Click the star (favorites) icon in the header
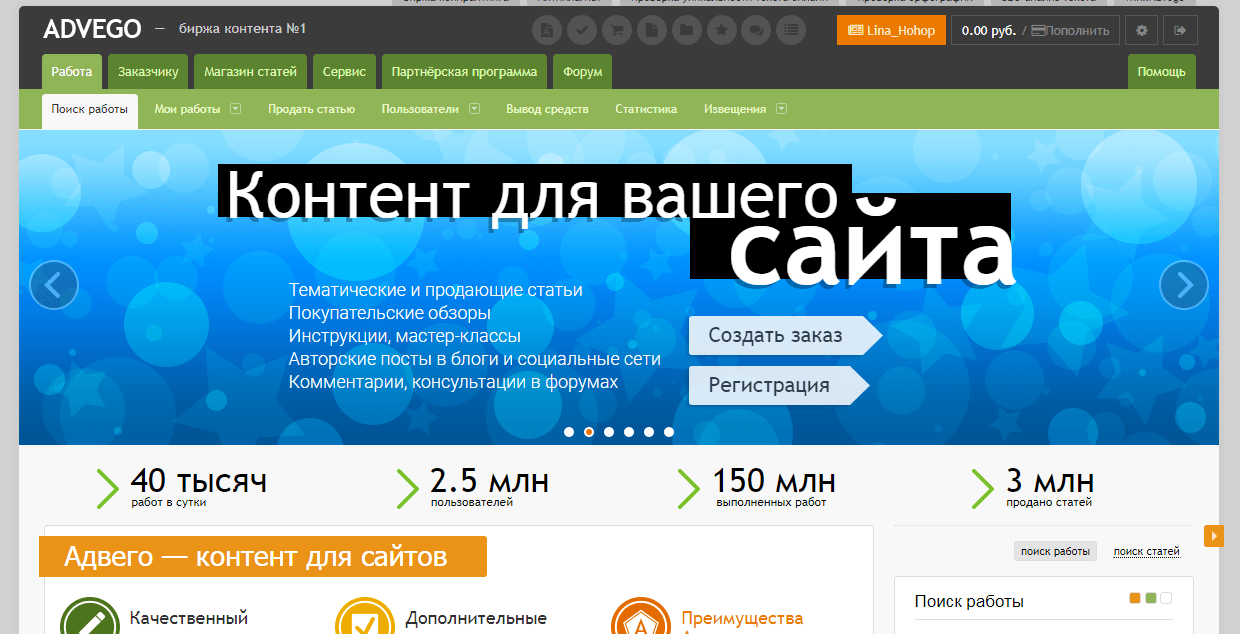Image resolution: width=1240 pixels, height=634 pixels. 721,30
